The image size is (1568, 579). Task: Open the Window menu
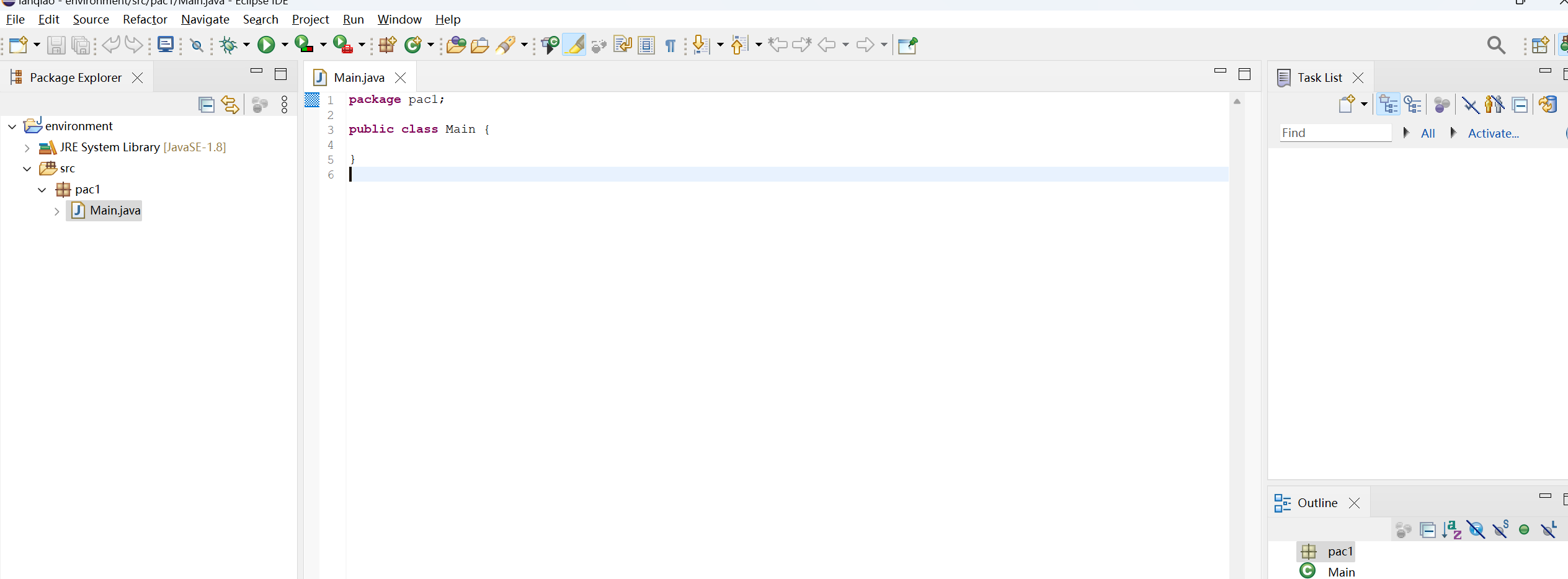point(399,19)
